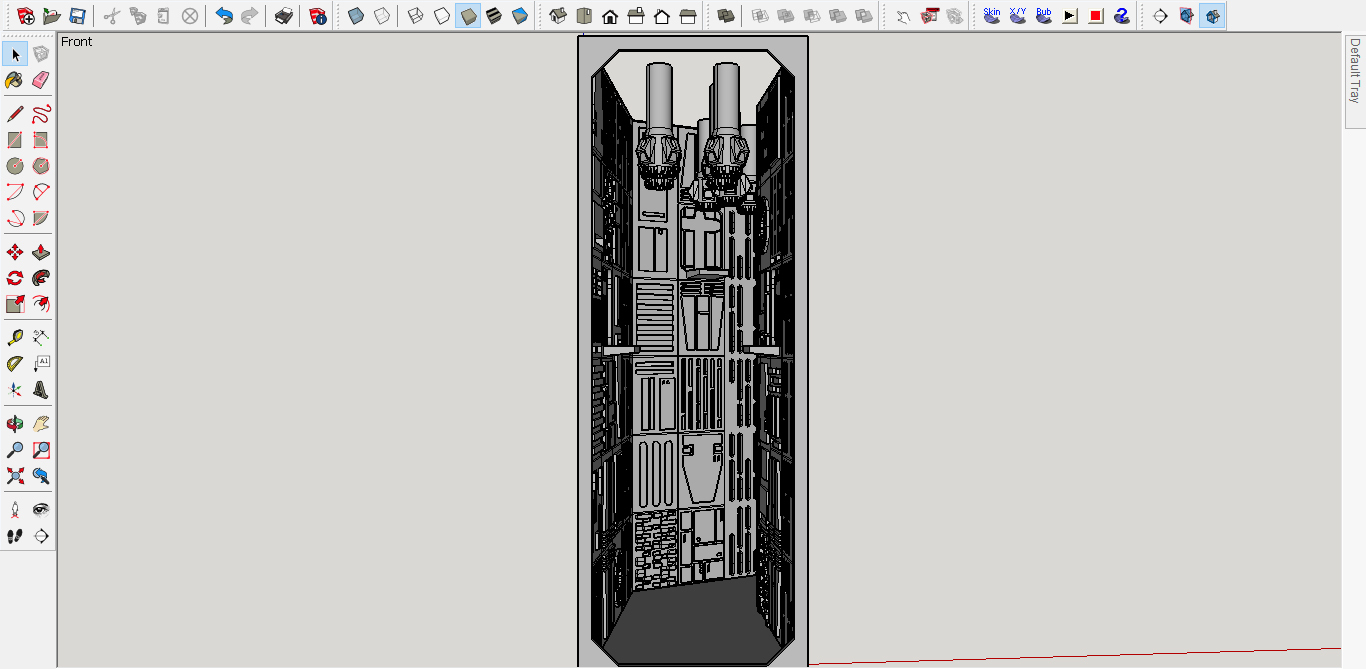
Task: Pick the Protractor tool
Action: (x=15, y=364)
